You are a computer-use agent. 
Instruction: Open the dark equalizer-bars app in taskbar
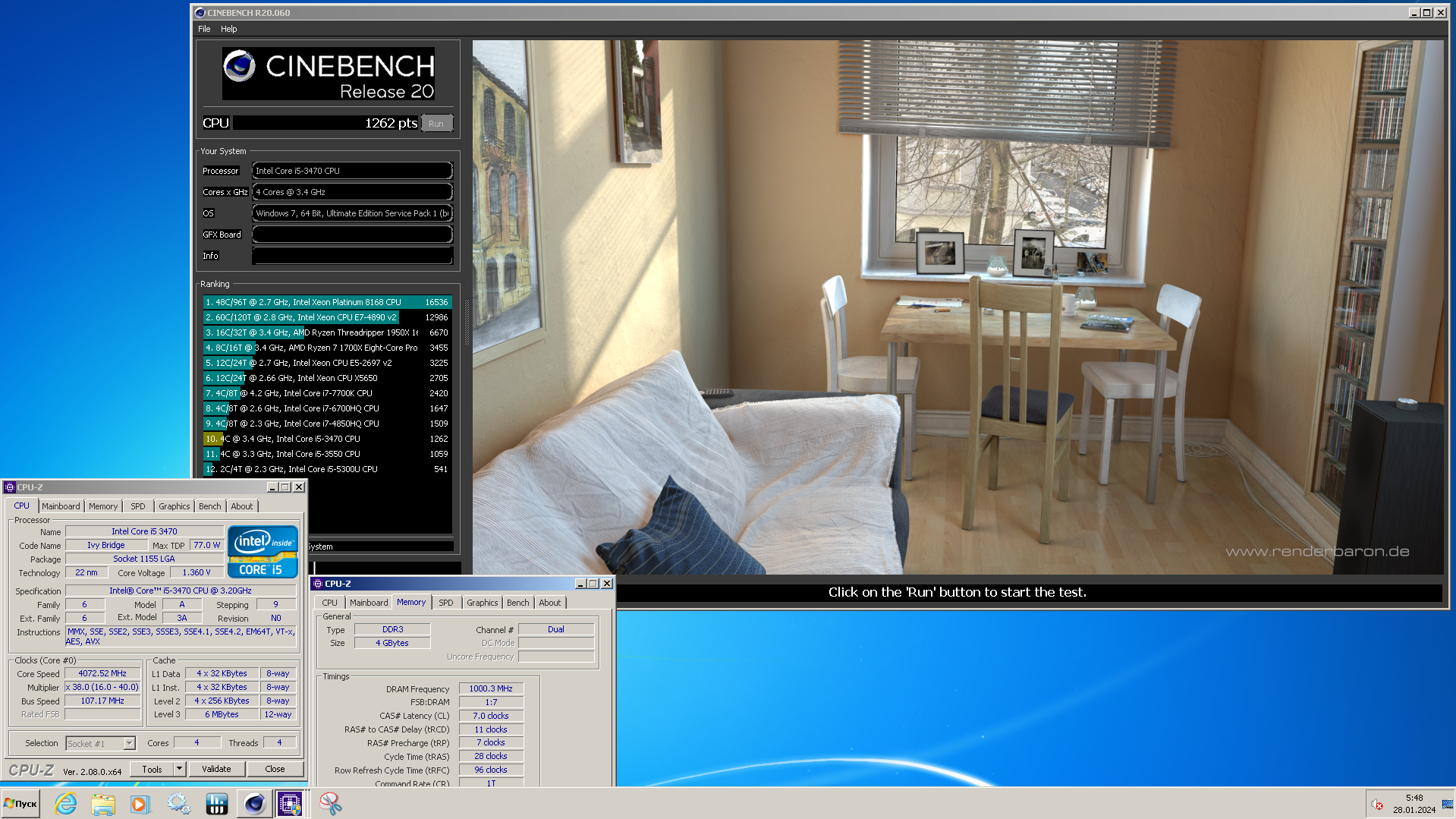(x=216, y=803)
